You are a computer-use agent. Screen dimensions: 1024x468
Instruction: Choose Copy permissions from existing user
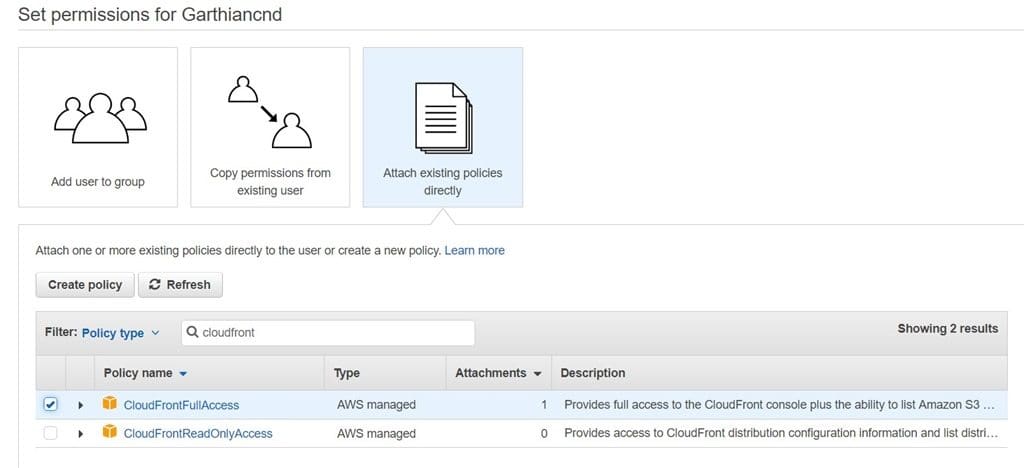tap(270, 127)
